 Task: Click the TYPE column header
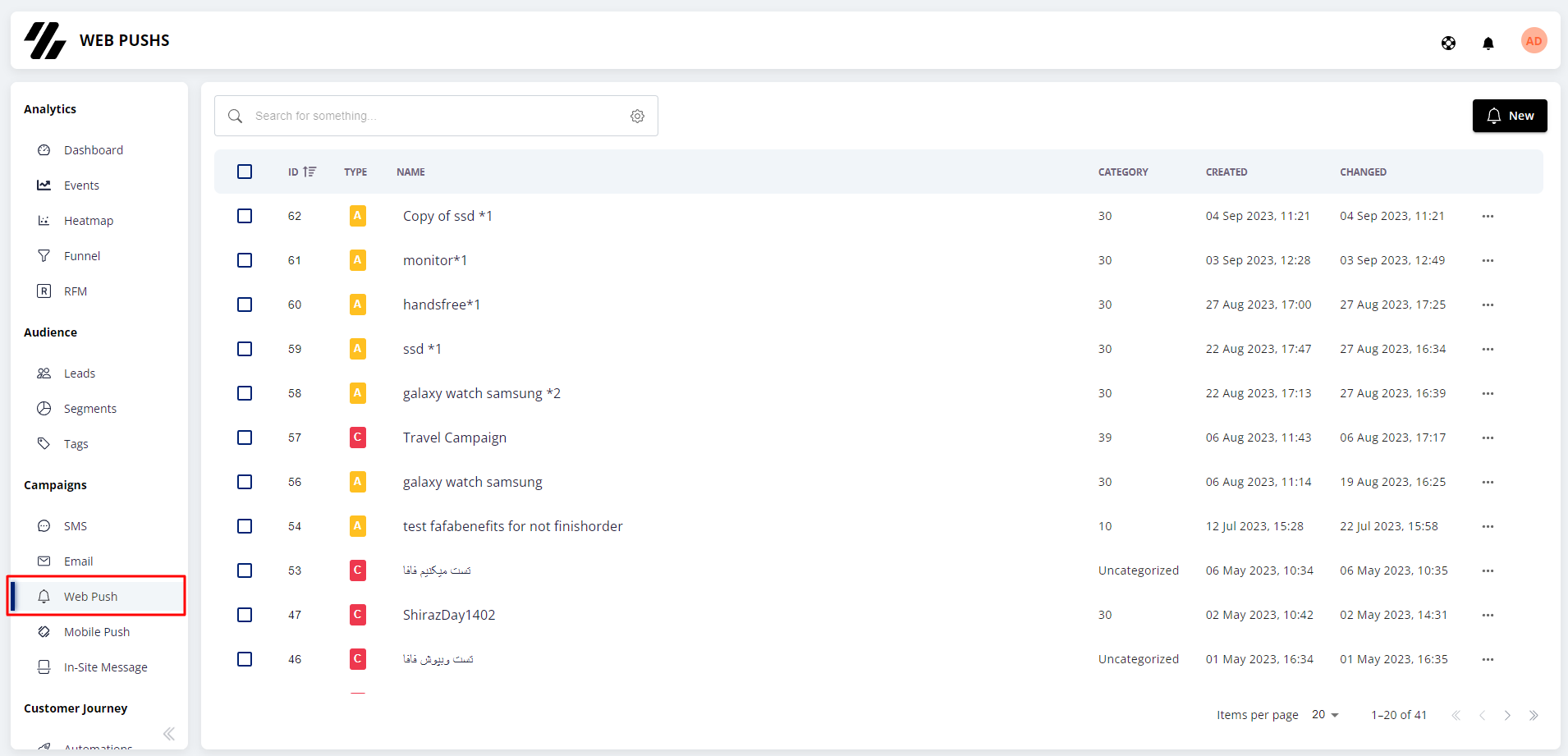(355, 172)
